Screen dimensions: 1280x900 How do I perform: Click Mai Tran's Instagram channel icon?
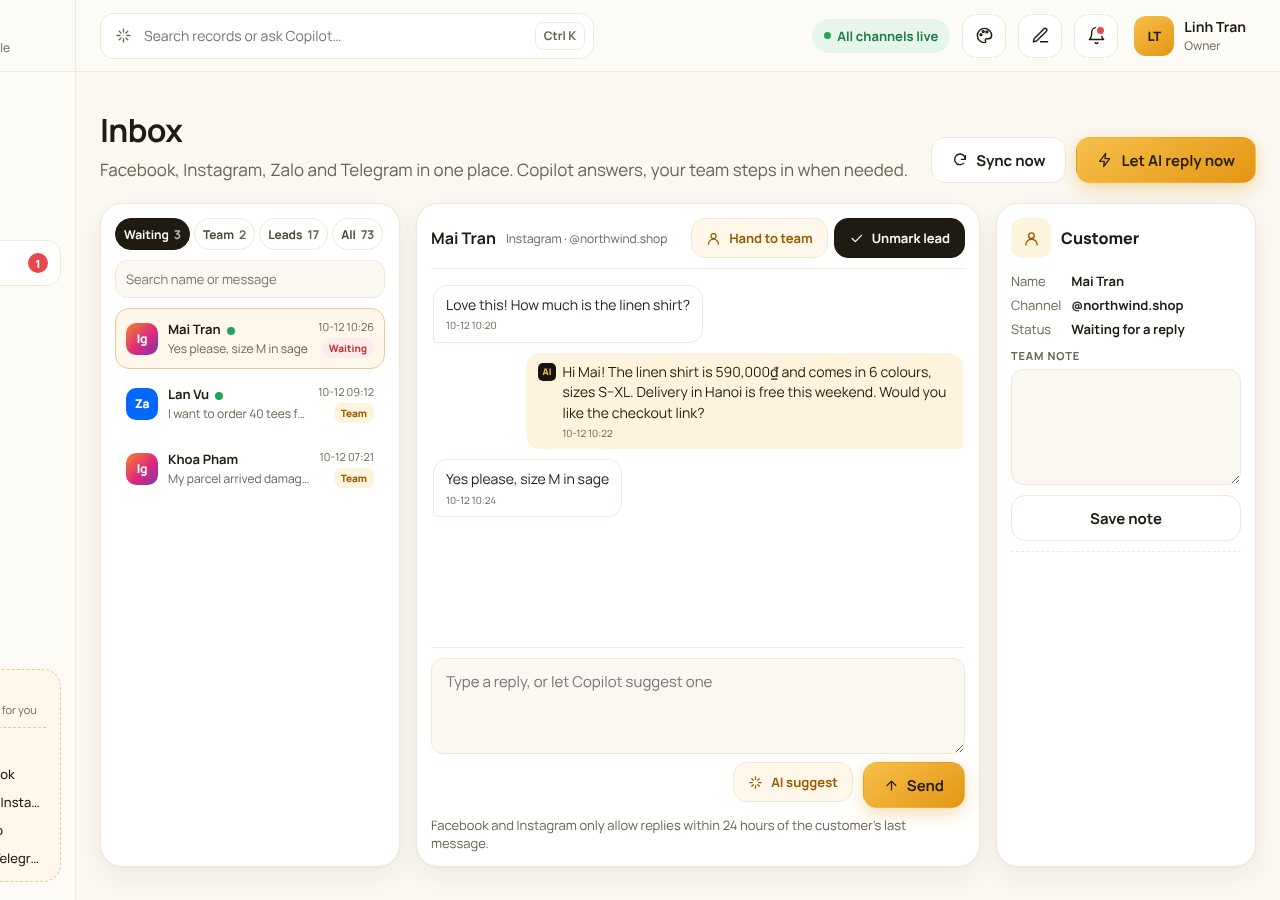click(142, 339)
